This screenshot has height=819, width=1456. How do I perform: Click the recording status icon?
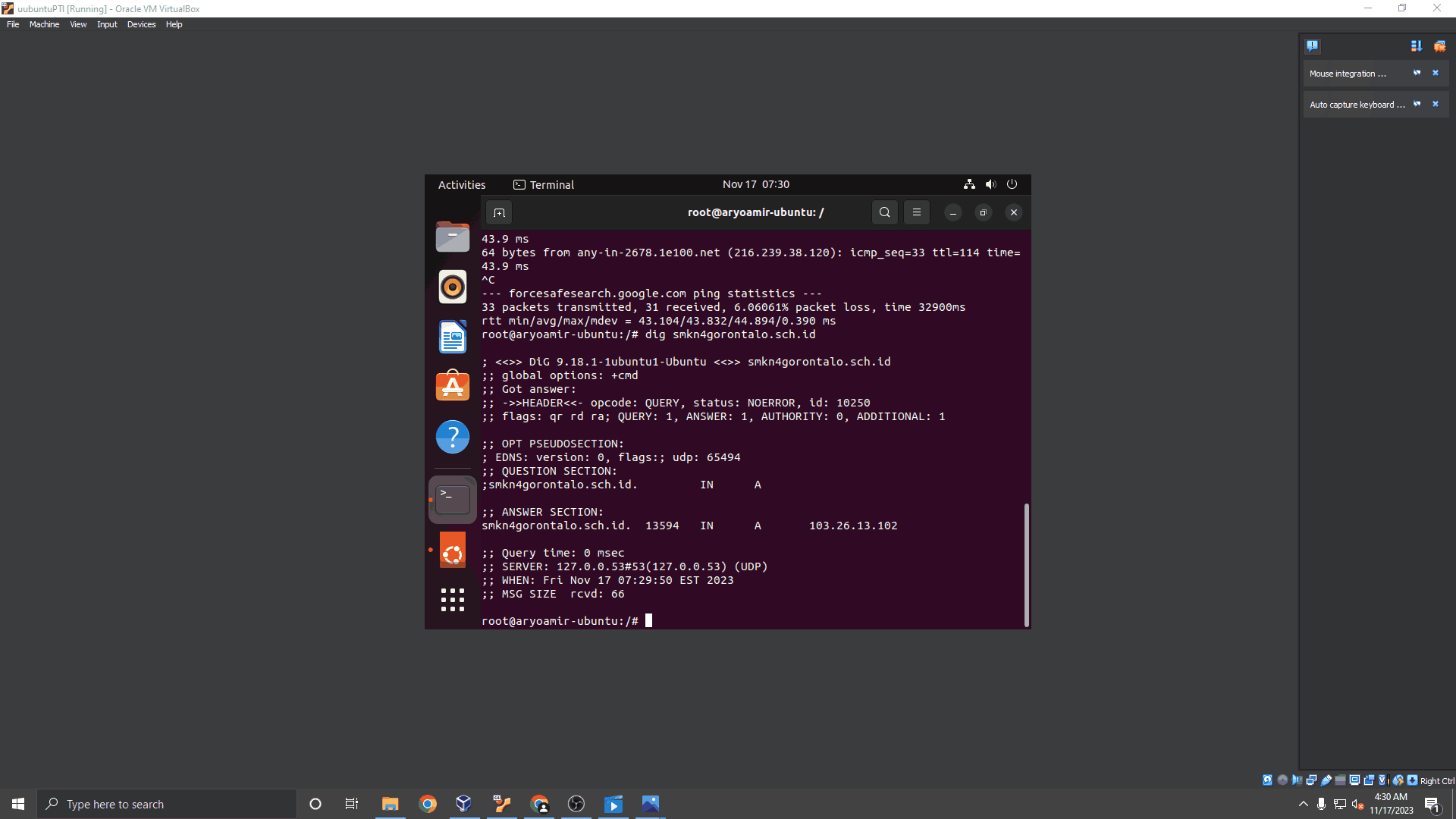[1369, 780]
